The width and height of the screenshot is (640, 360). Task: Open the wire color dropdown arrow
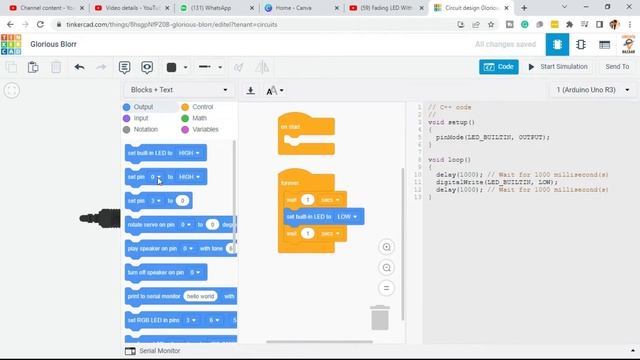coord(185,67)
